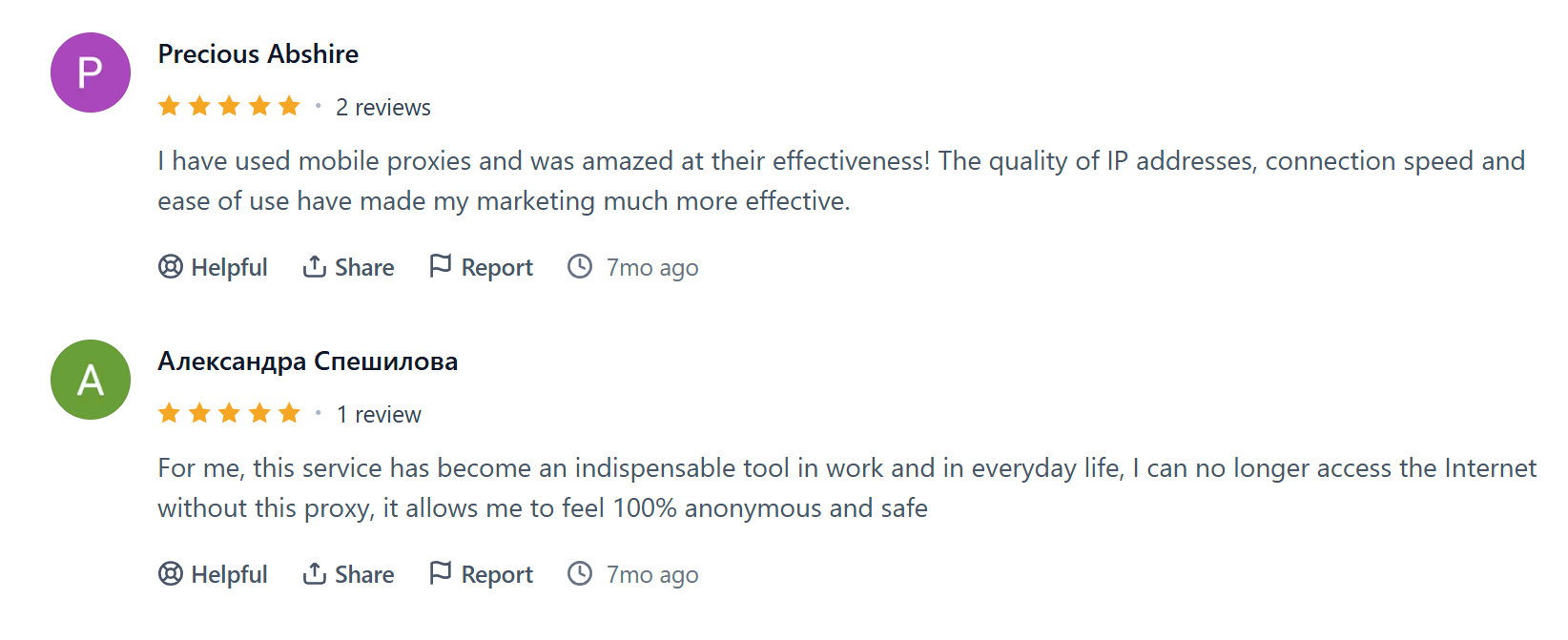This screenshot has width=1568, height=640.
Task: Click clock icon on Александра's review
Action: pyautogui.click(x=580, y=573)
